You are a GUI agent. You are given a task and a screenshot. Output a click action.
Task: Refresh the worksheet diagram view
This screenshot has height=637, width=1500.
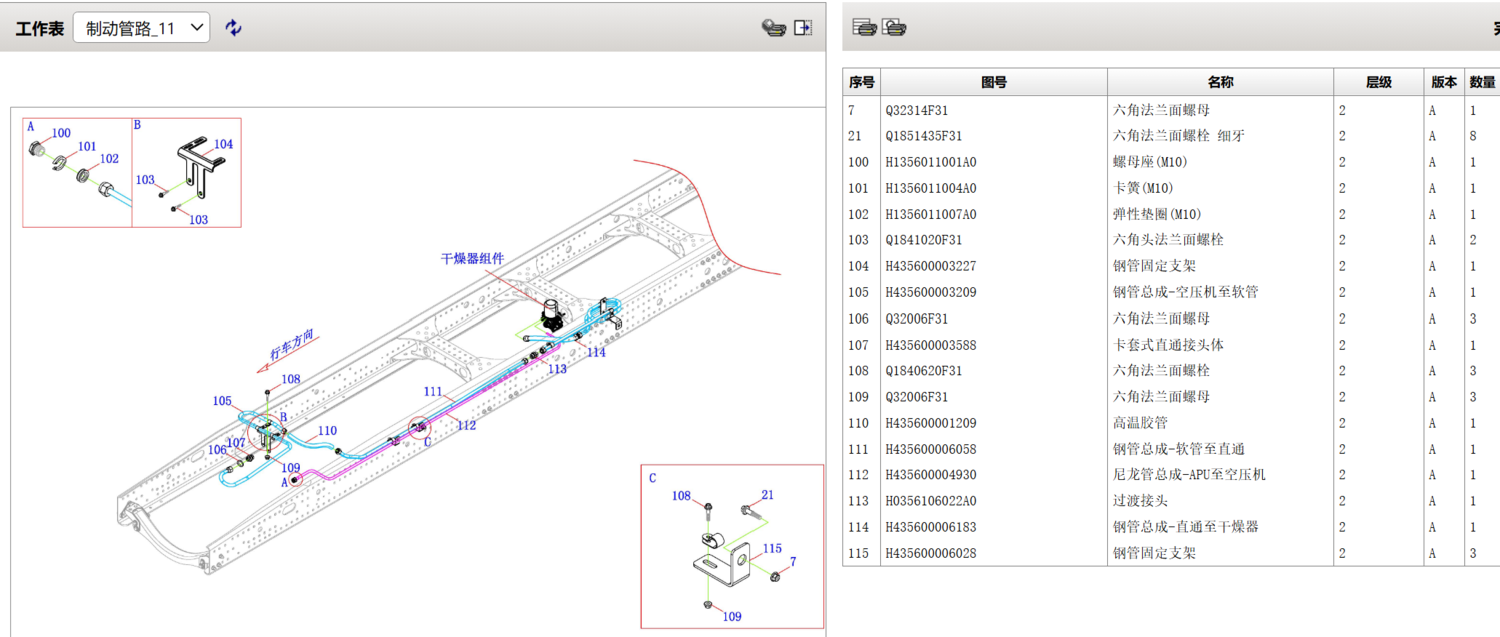tap(232, 27)
